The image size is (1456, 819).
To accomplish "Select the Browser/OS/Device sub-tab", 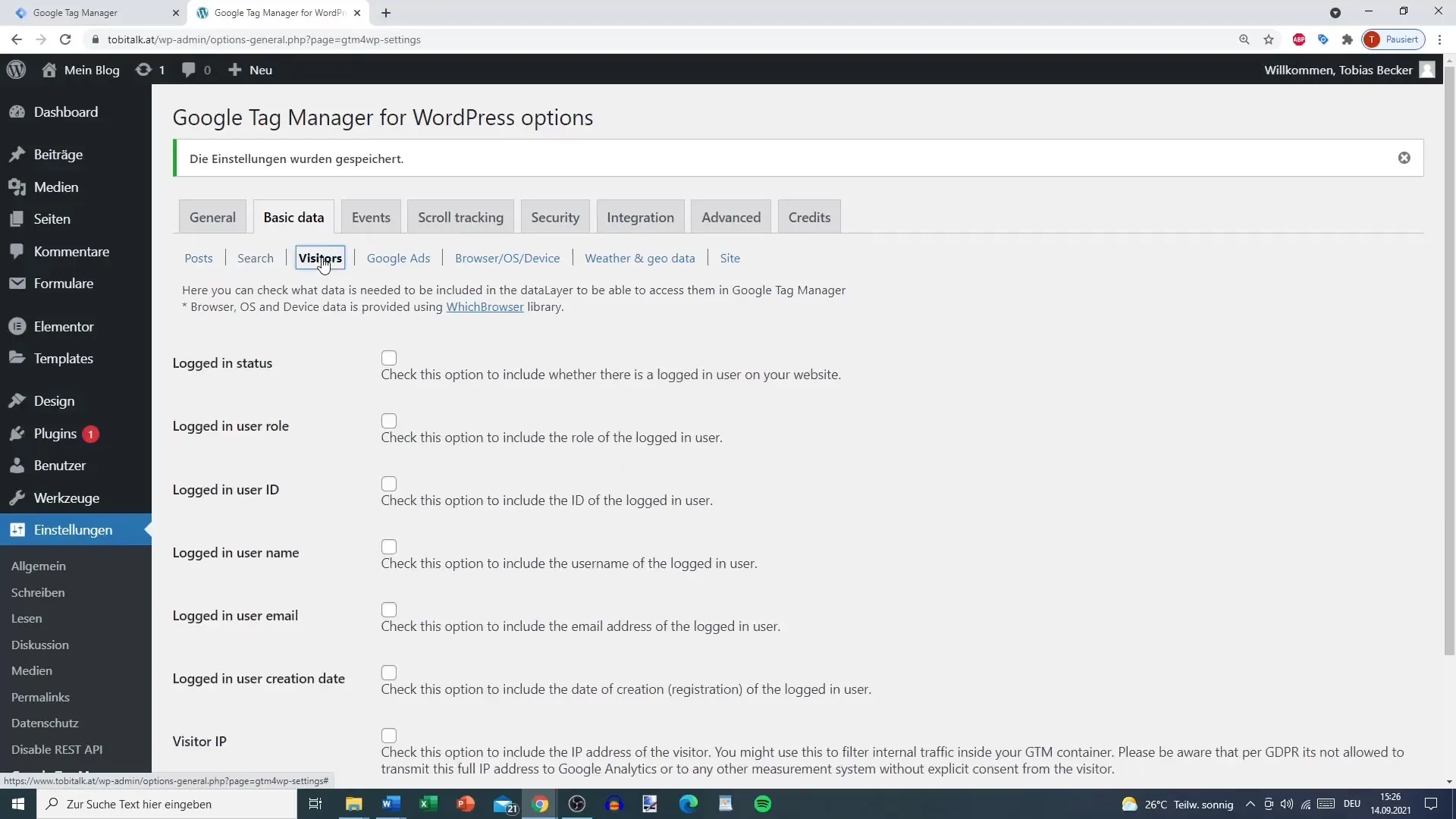I will [507, 258].
